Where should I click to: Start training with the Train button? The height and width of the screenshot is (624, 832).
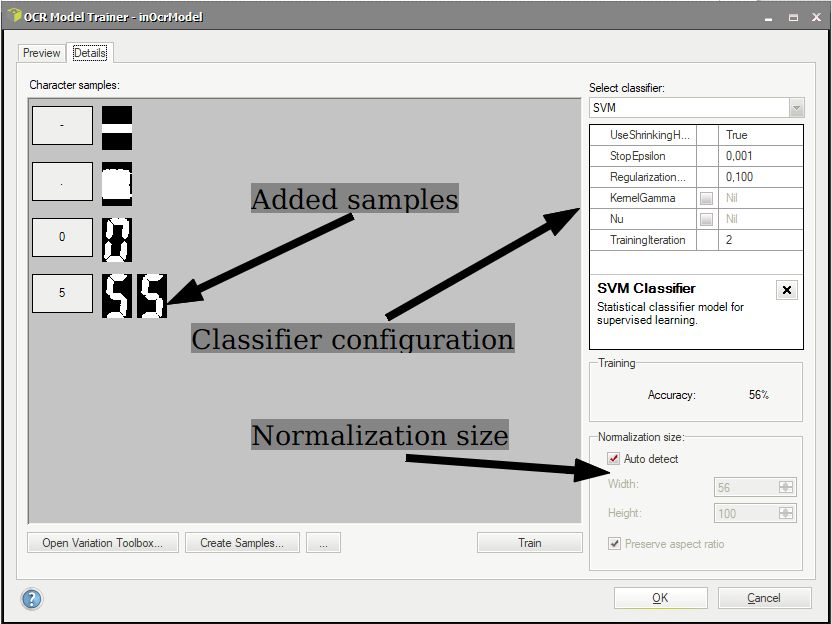(x=530, y=543)
